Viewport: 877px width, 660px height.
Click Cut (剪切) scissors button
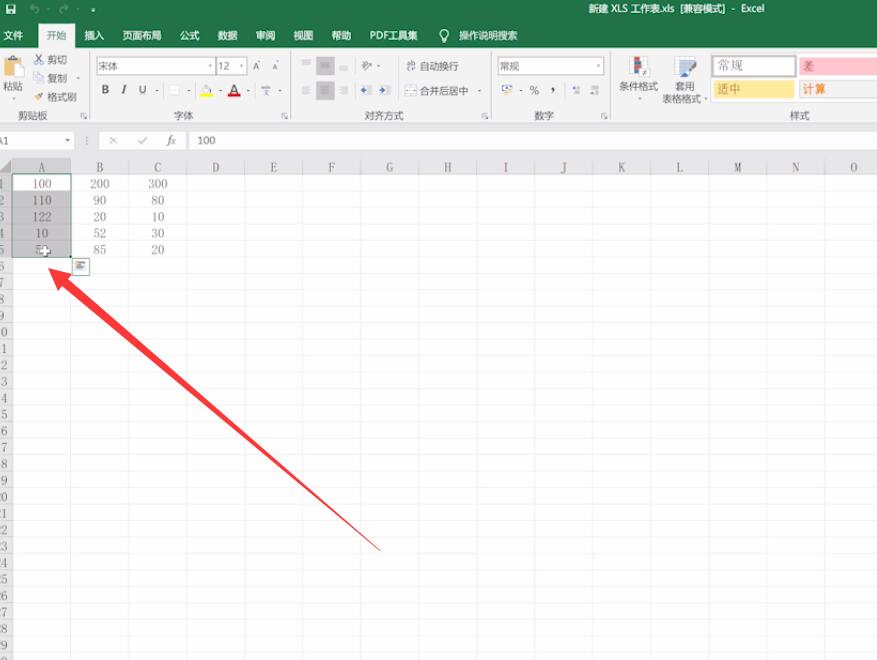pyautogui.click(x=50, y=59)
